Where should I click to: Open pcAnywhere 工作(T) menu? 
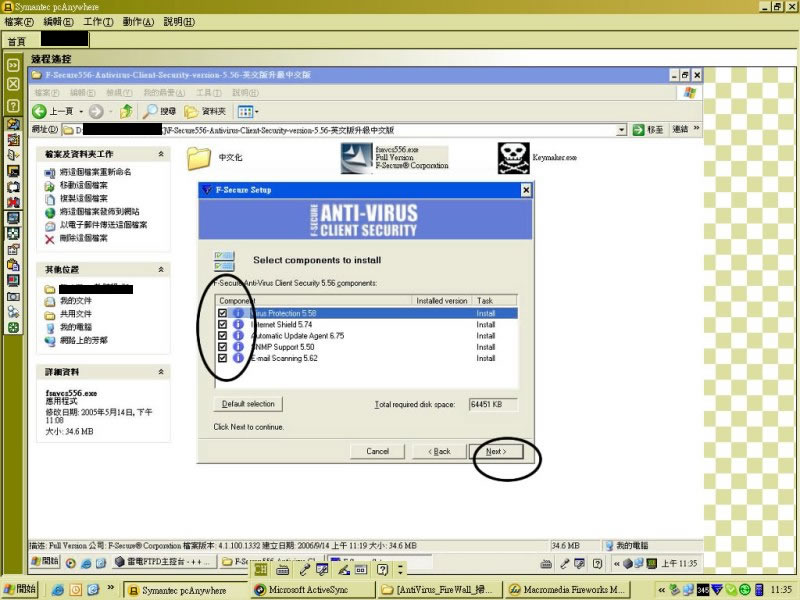[98, 21]
